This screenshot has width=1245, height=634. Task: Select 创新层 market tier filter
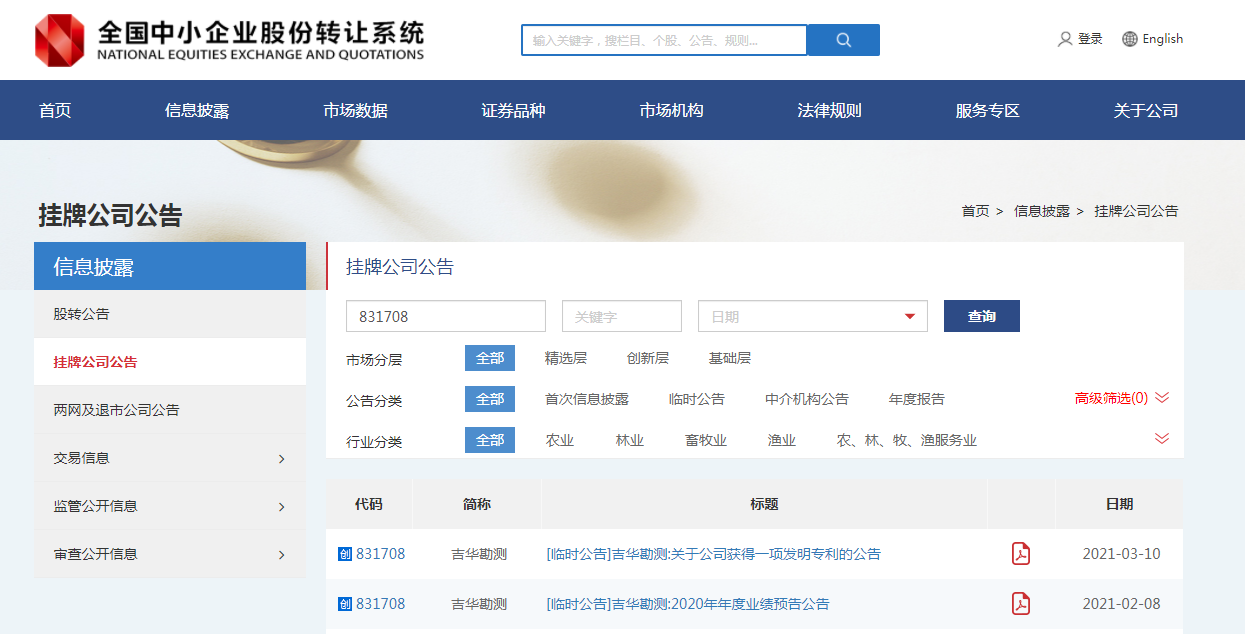point(647,358)
